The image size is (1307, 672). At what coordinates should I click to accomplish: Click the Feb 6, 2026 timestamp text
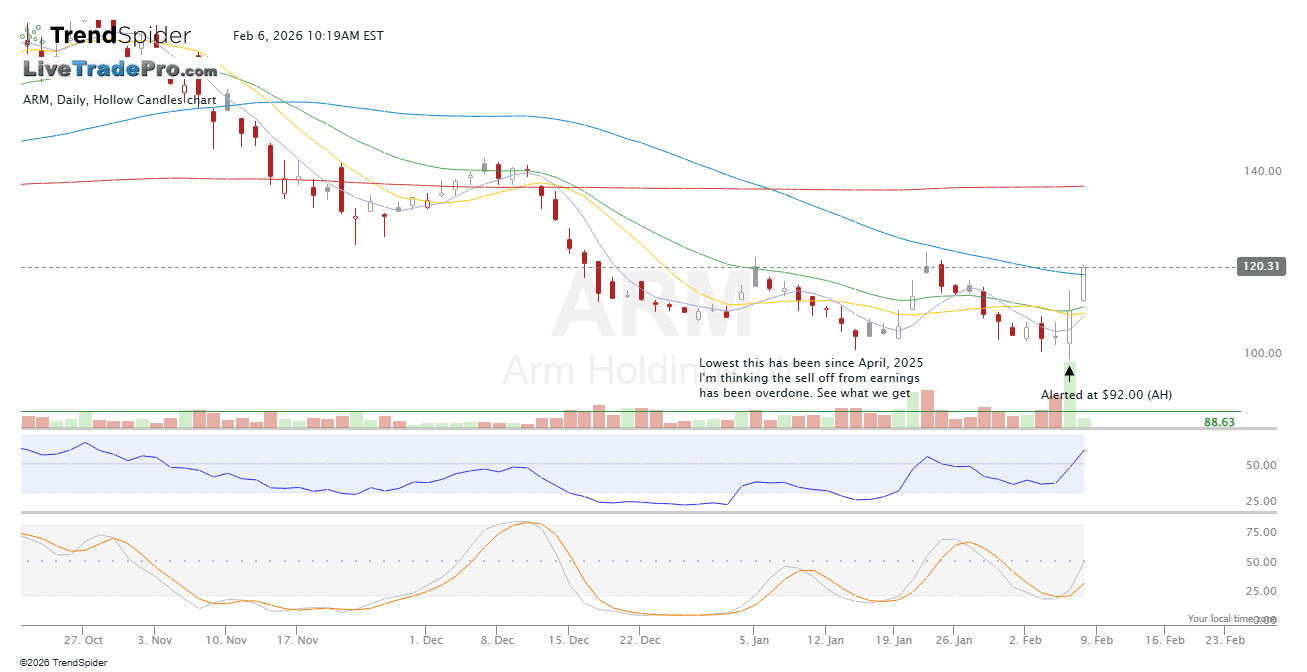308,36
